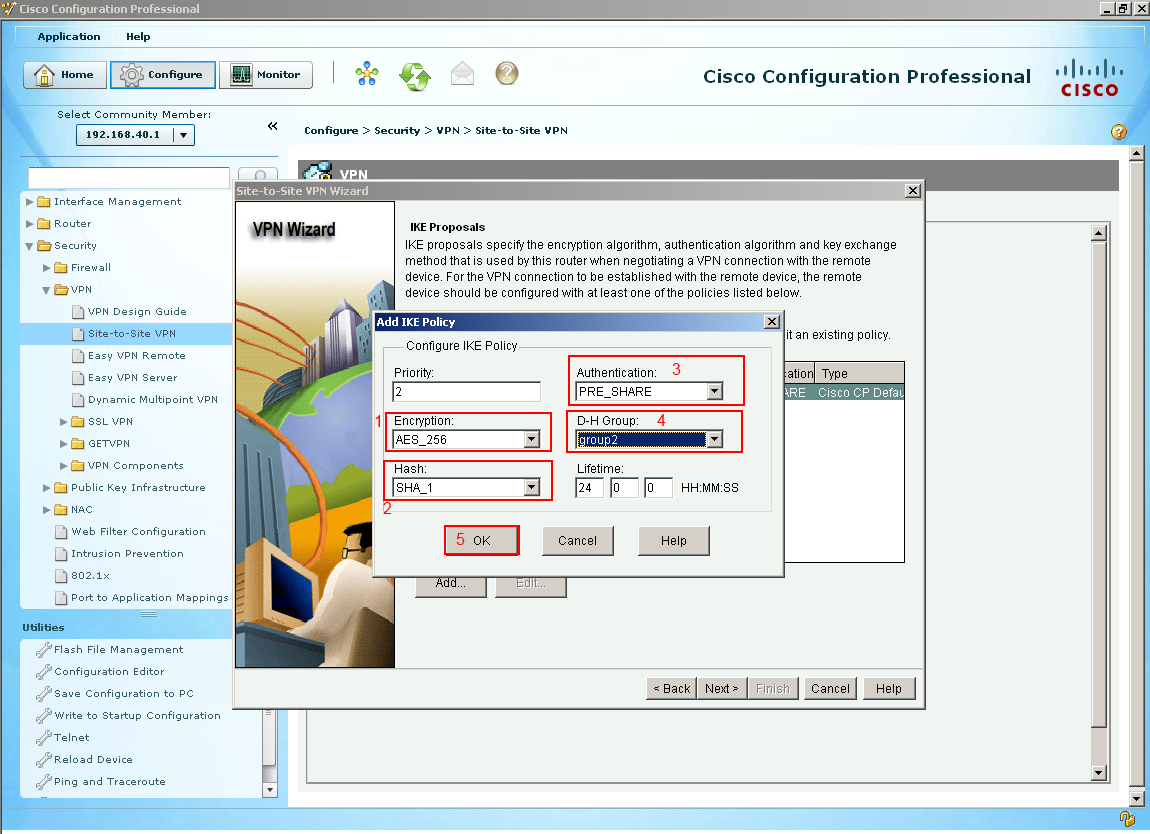Viewport: 1150px width, 834px height.
Task: Expand the Router folder
Action: coord(30,224)
